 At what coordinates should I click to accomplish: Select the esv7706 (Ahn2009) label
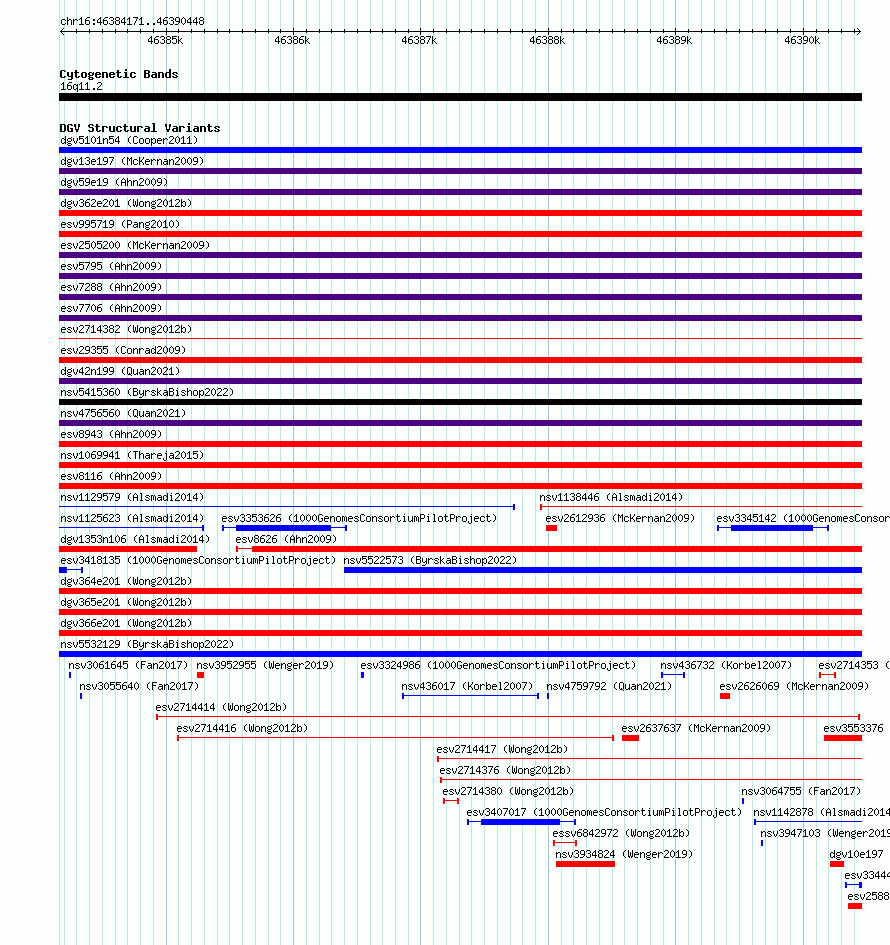point(111,309)
